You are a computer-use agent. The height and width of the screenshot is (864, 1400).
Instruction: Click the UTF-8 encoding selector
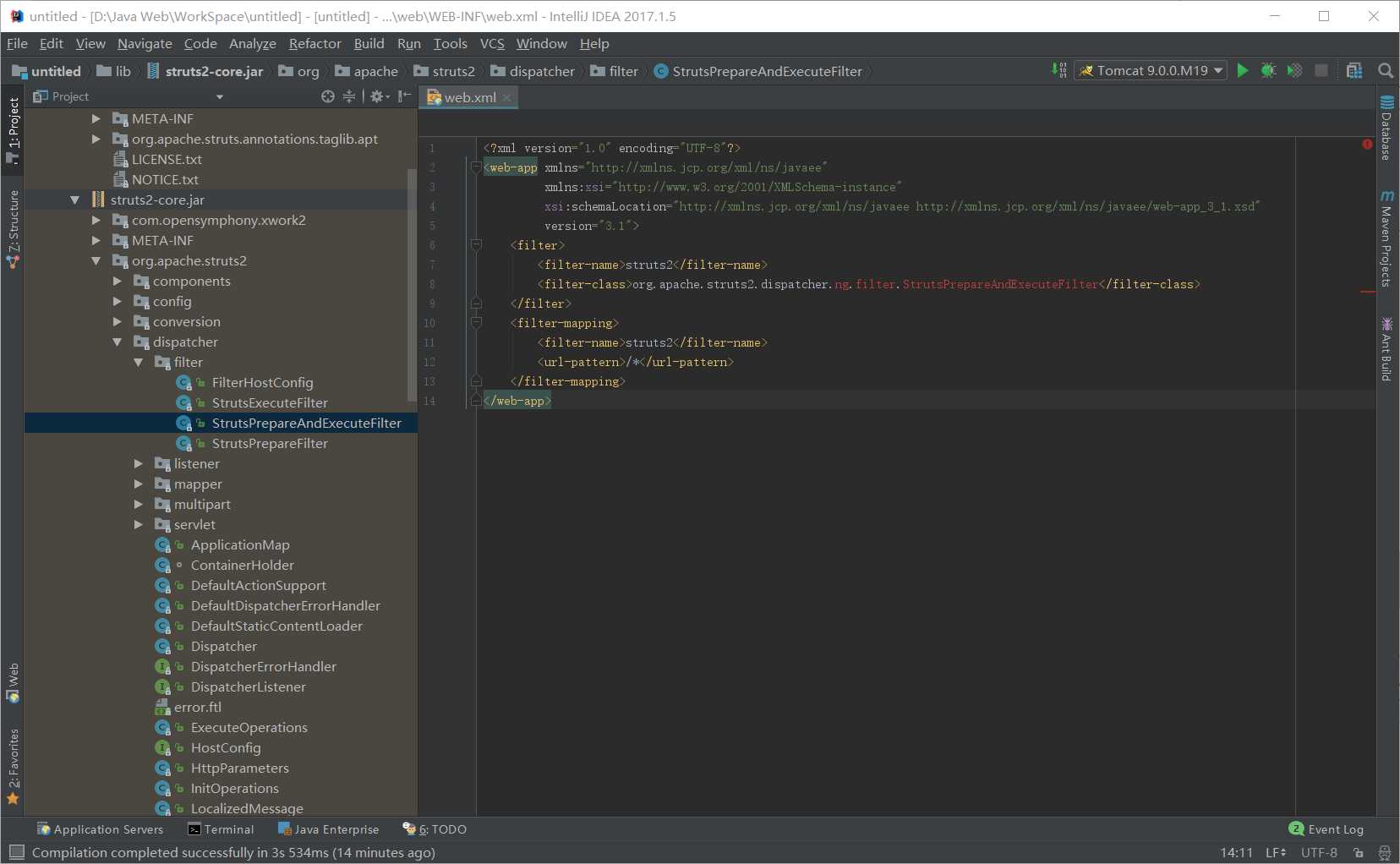[x=1319, y=853]
